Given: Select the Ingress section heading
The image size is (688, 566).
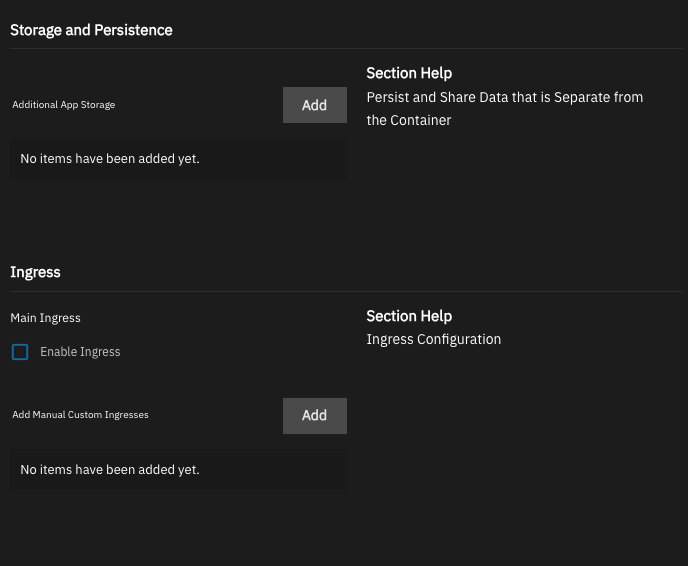Looking at the screenshot, I should [35, 272].
